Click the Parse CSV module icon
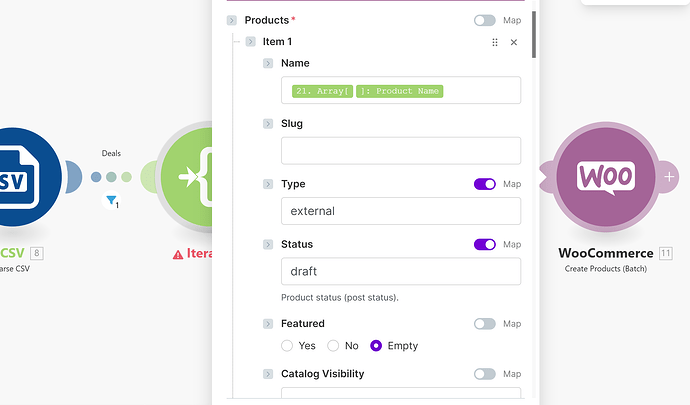Image resolution: width=690 pixels, height=405 pixels. (20, 178)
